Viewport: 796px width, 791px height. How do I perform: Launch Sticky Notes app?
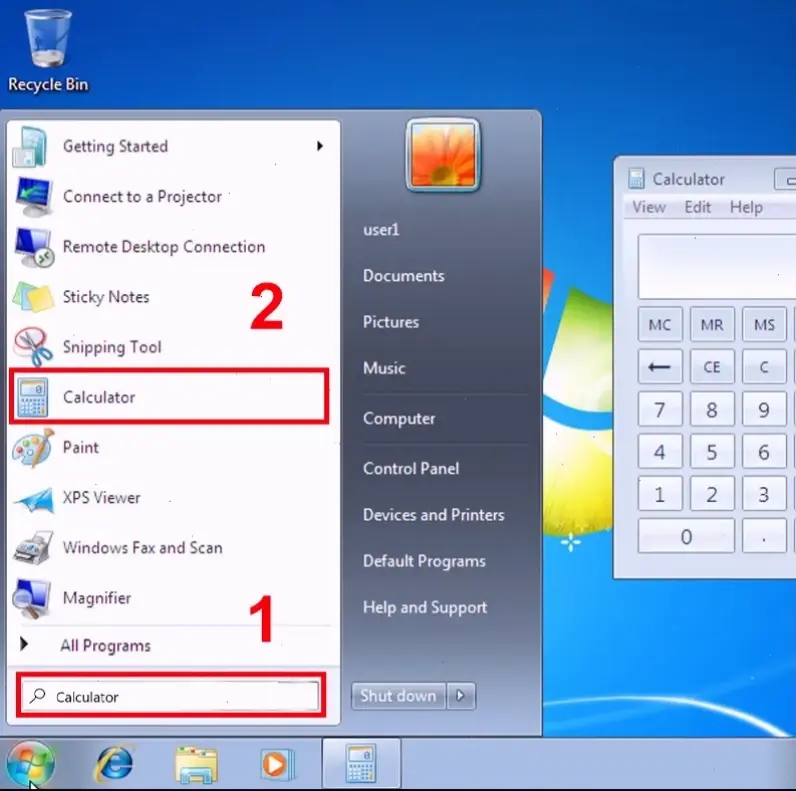click(105, 297)
